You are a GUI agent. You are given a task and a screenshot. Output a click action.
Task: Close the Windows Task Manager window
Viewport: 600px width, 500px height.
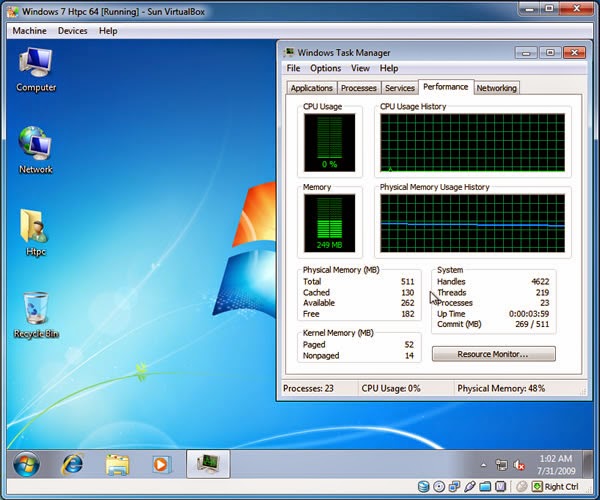[574, 53]
